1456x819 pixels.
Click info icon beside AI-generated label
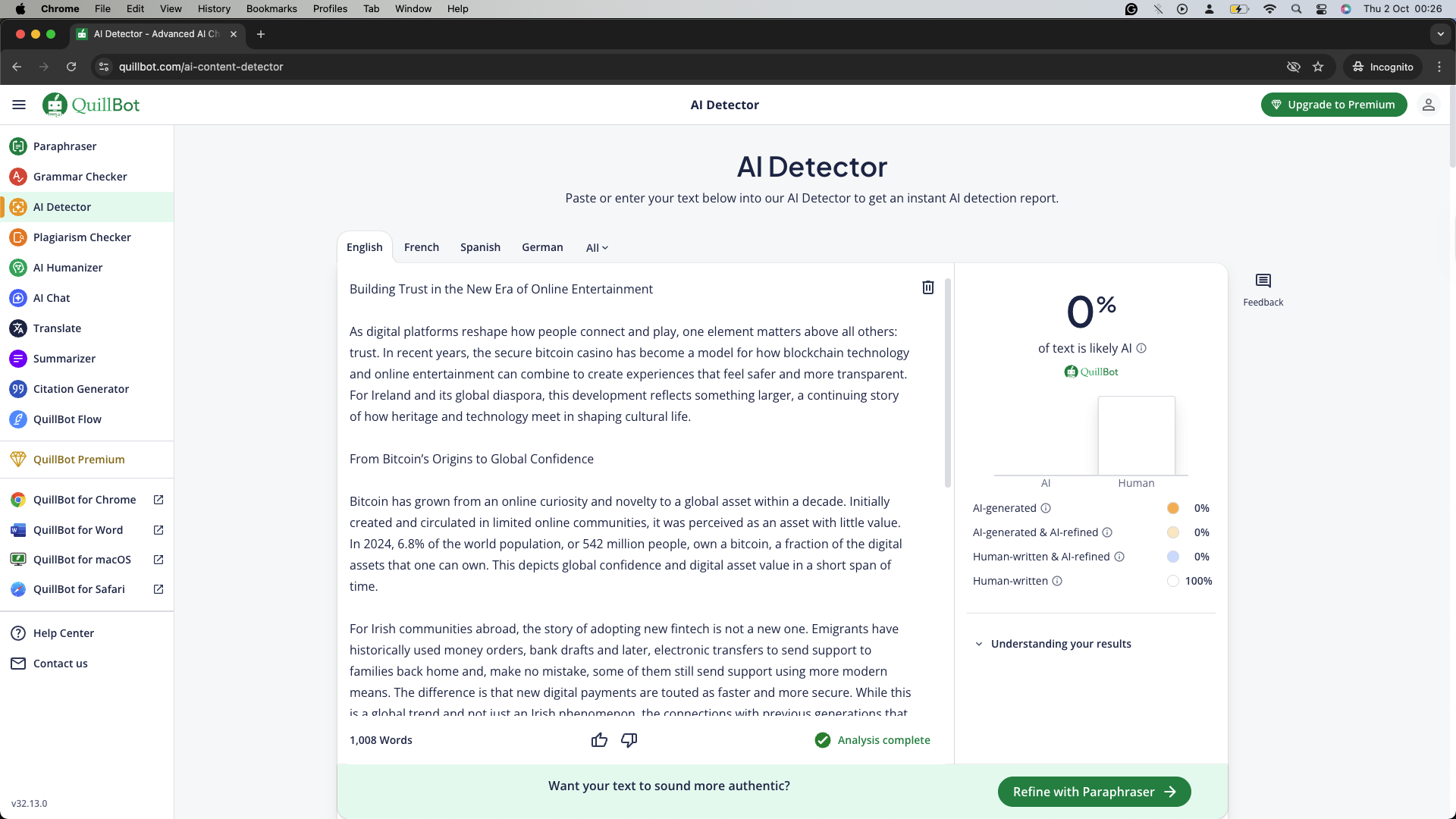click(x=1046, y=508)
